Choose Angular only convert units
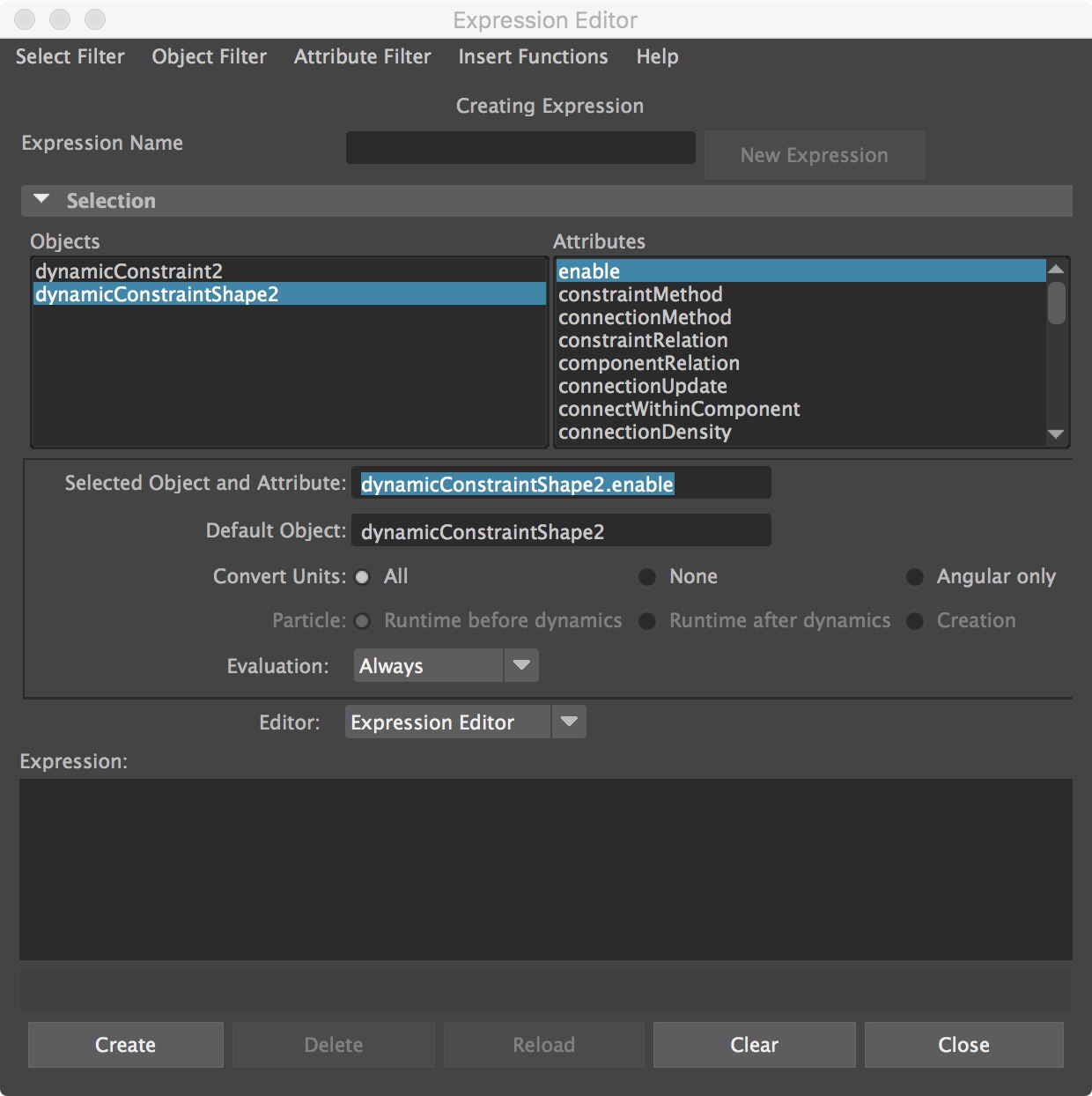Viewport: 1092px width, 1096px height. click(x=915, y=577)
